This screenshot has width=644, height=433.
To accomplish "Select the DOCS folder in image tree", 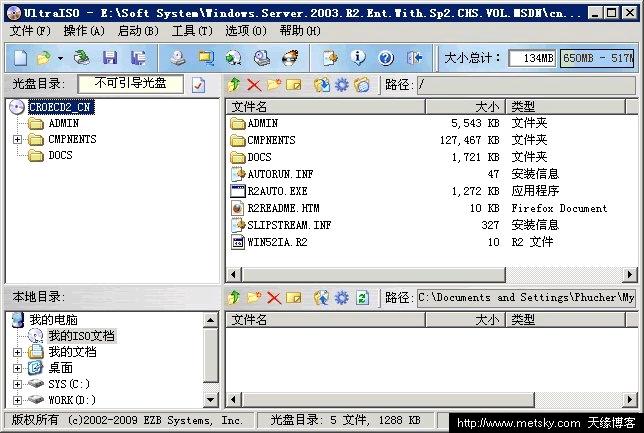I will 60,155.
